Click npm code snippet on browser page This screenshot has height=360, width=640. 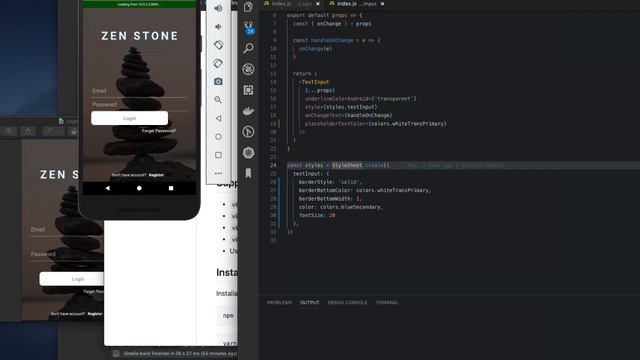click(x=227, y=316)
